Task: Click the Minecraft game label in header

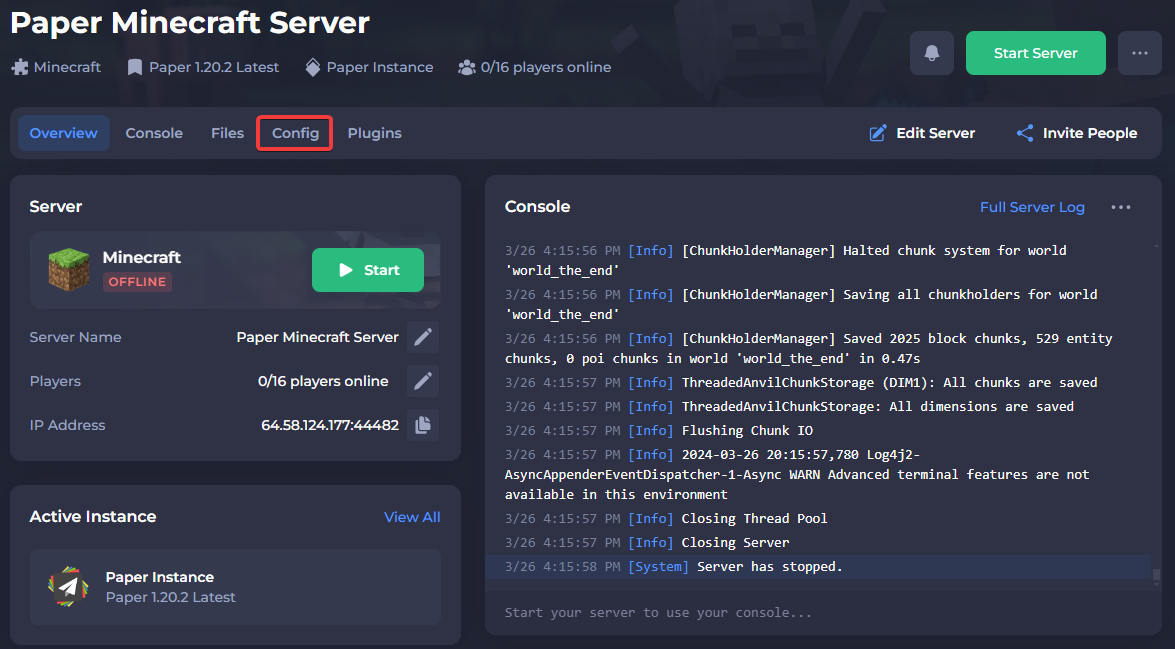Action: click(56, 67)
